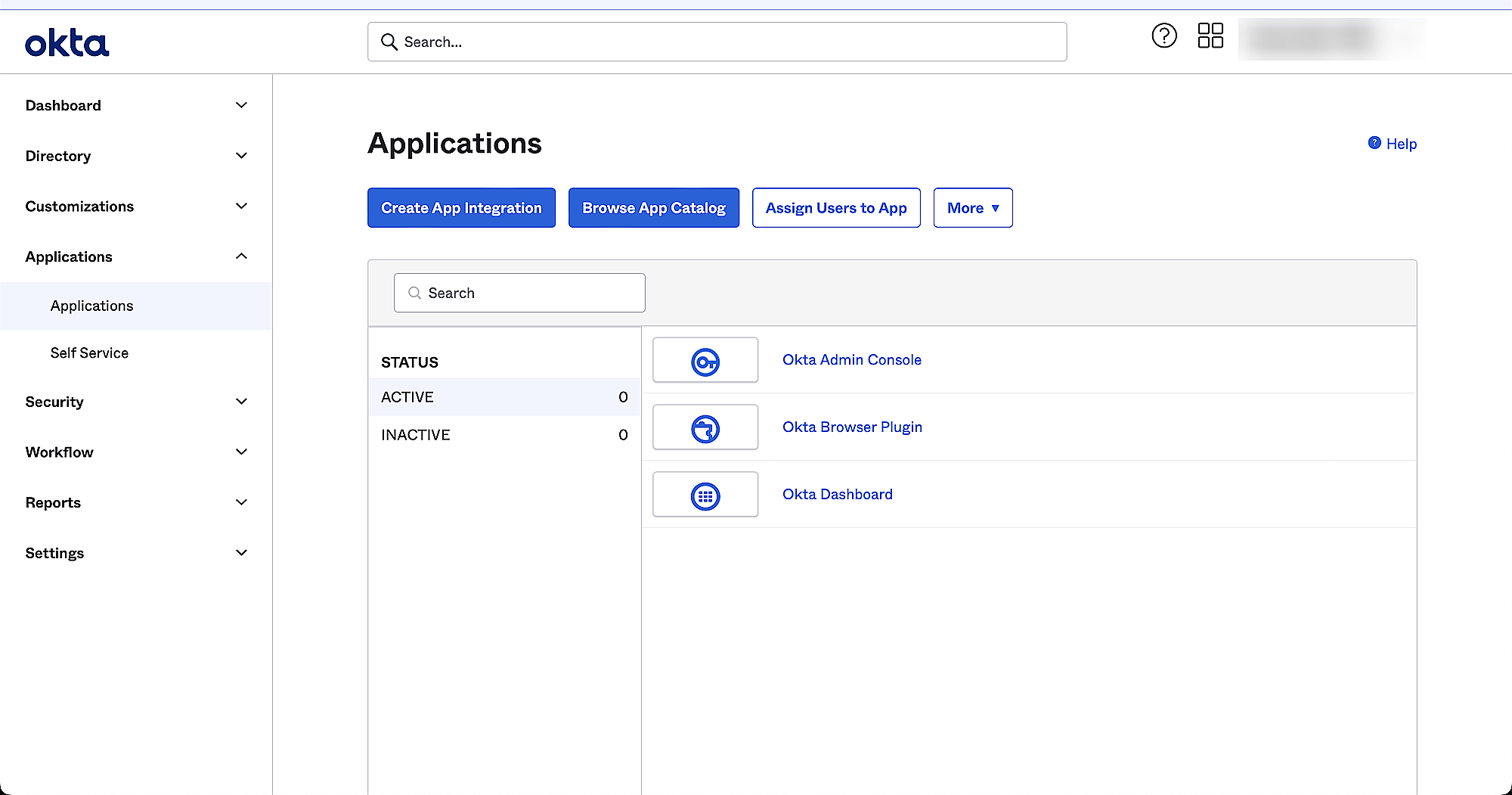The image size is (1512, 795).
Task: Expand the Dashboard sidebar section
Action: pyautogui.click(x=241, y=105)
